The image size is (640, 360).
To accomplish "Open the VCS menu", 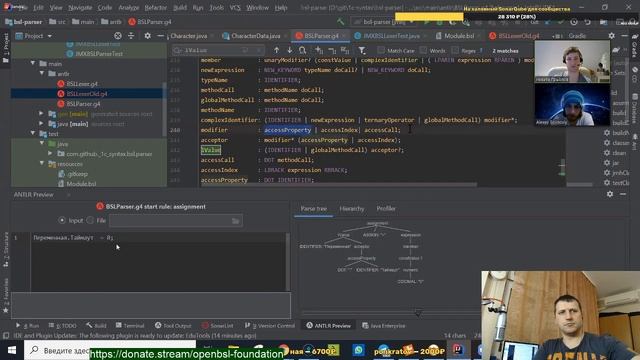I will pos(235,7).
